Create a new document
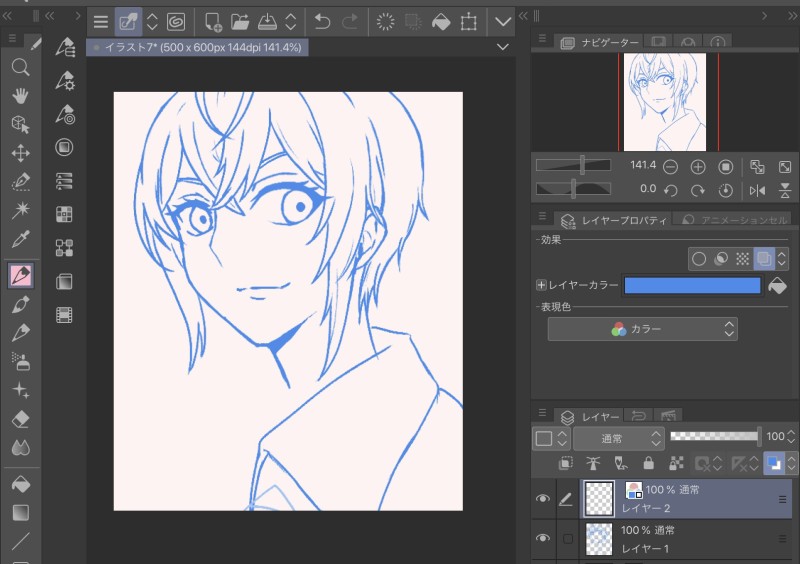Screen dimensions: 800x564 [x=213, y=22]
